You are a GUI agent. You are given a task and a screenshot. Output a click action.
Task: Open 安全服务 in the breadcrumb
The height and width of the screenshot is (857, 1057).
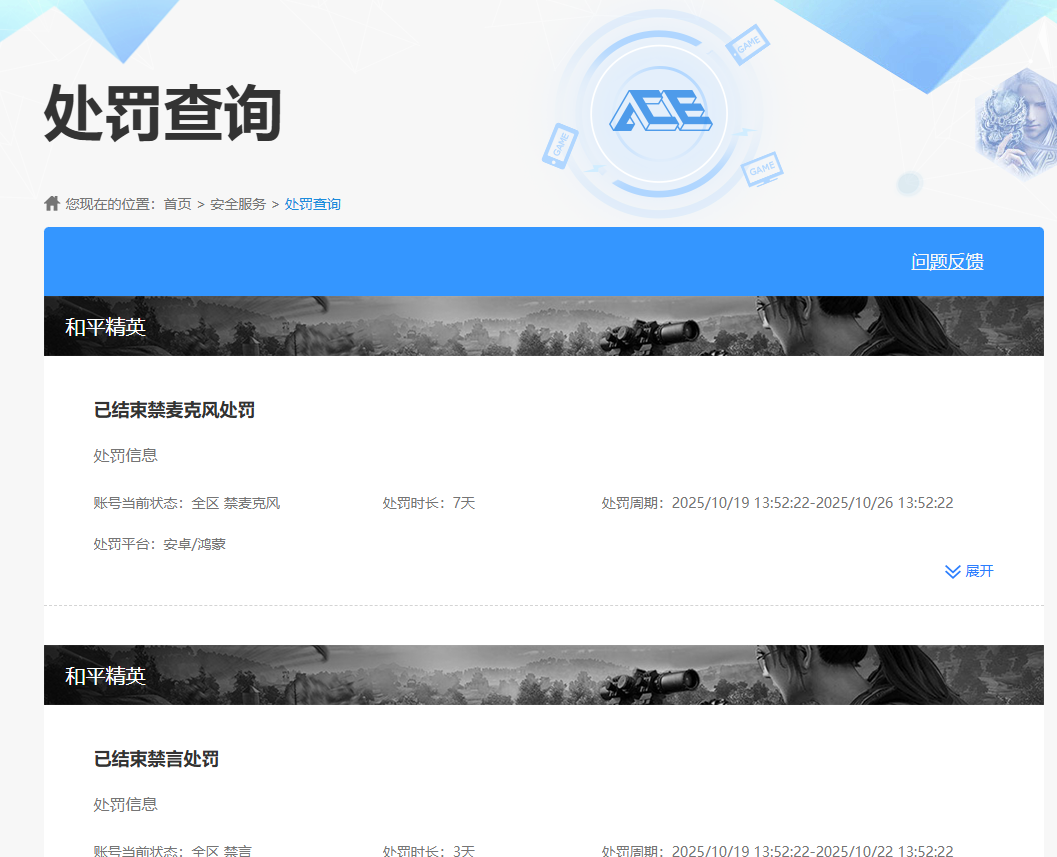238,204
